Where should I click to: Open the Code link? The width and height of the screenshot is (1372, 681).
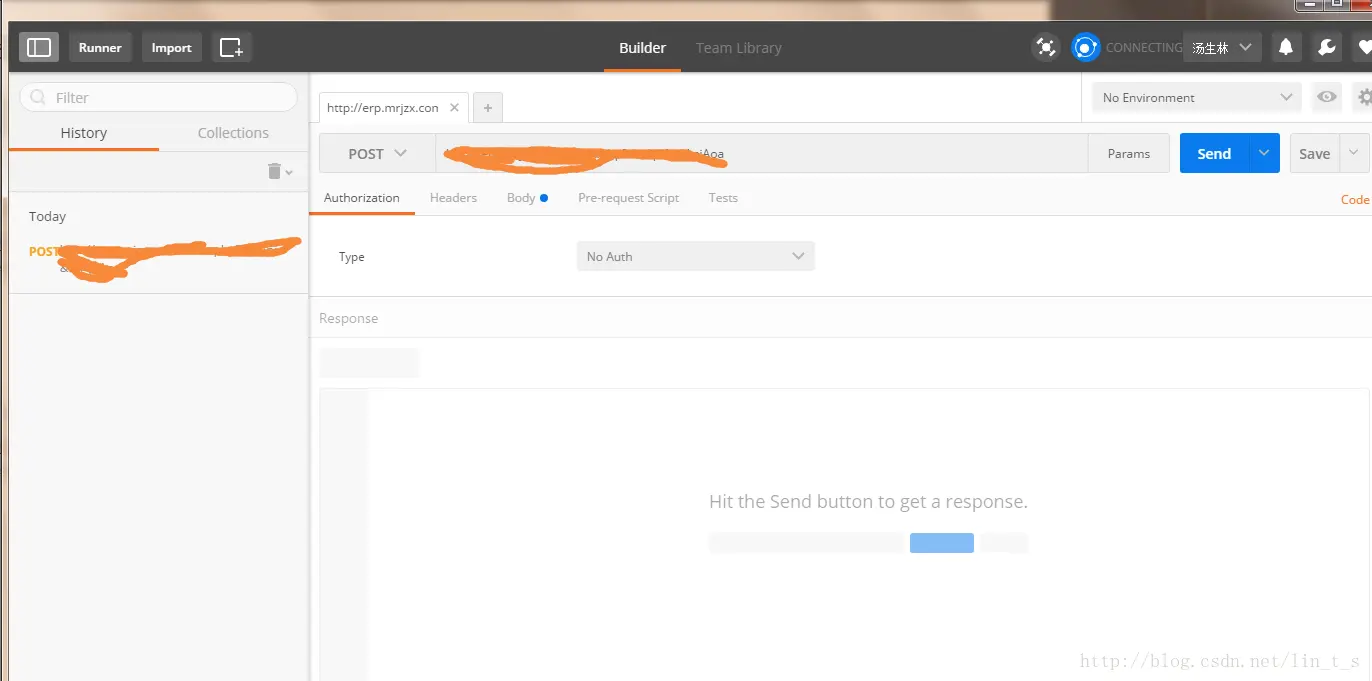(1355, 199)
